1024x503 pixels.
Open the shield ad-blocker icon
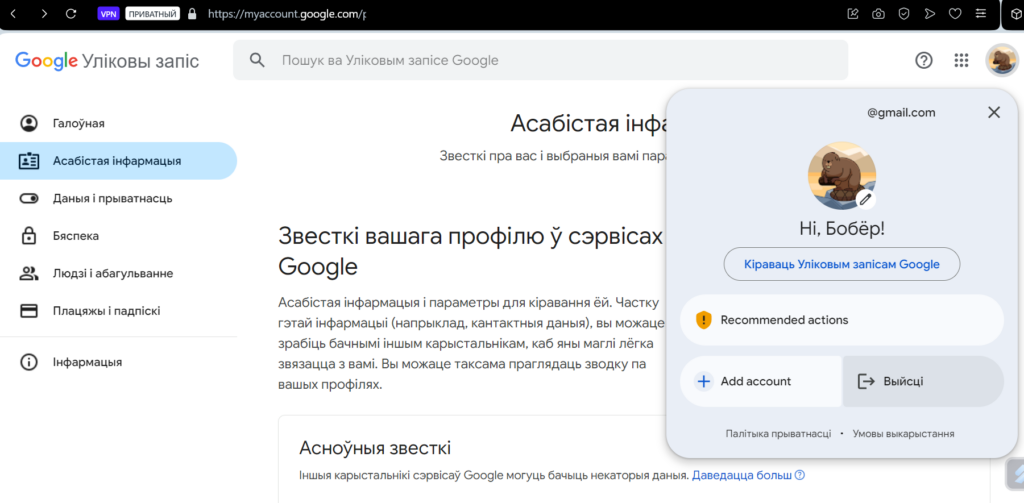click(904, 14)
